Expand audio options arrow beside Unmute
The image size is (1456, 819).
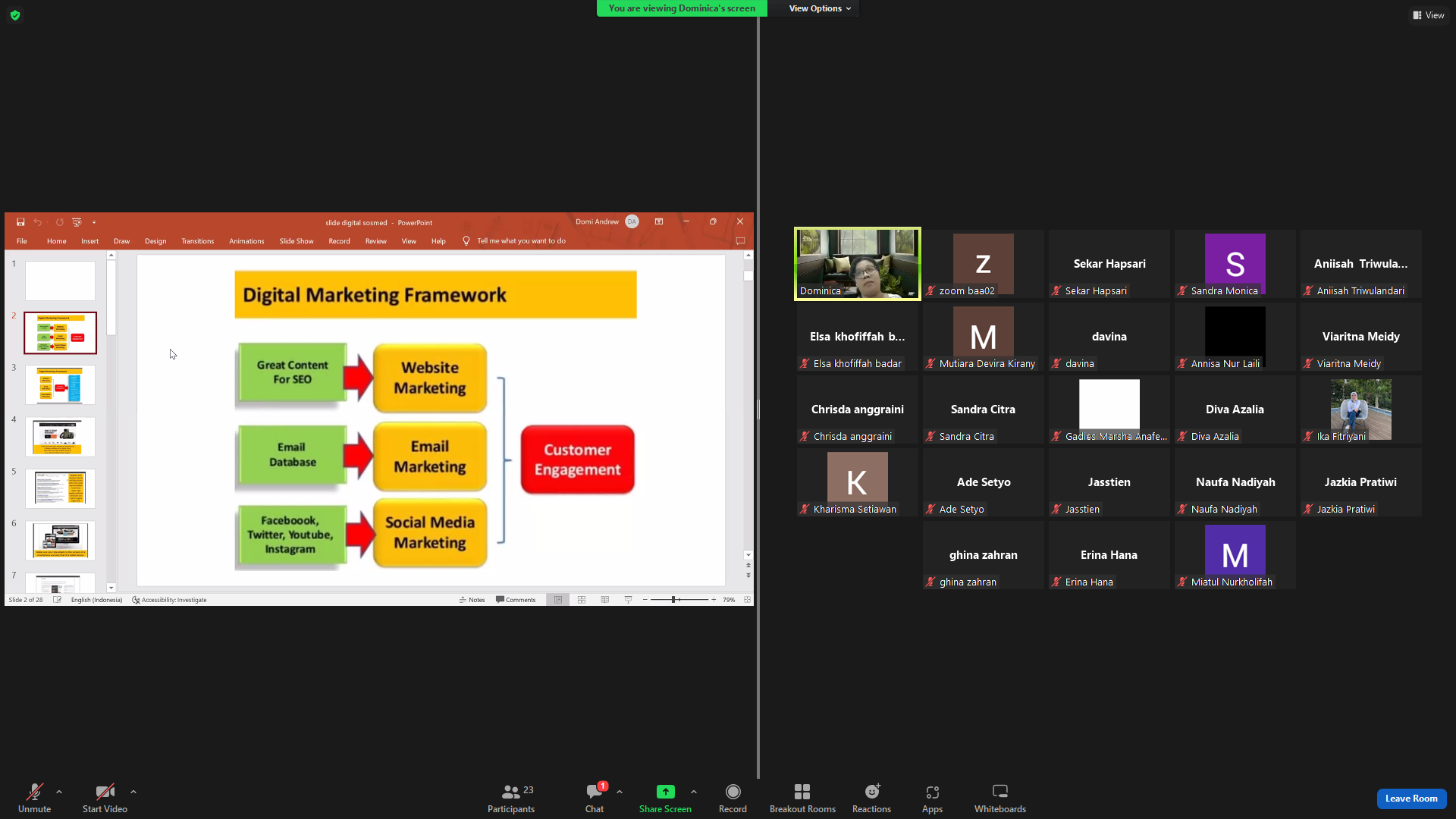click(59, 792)
